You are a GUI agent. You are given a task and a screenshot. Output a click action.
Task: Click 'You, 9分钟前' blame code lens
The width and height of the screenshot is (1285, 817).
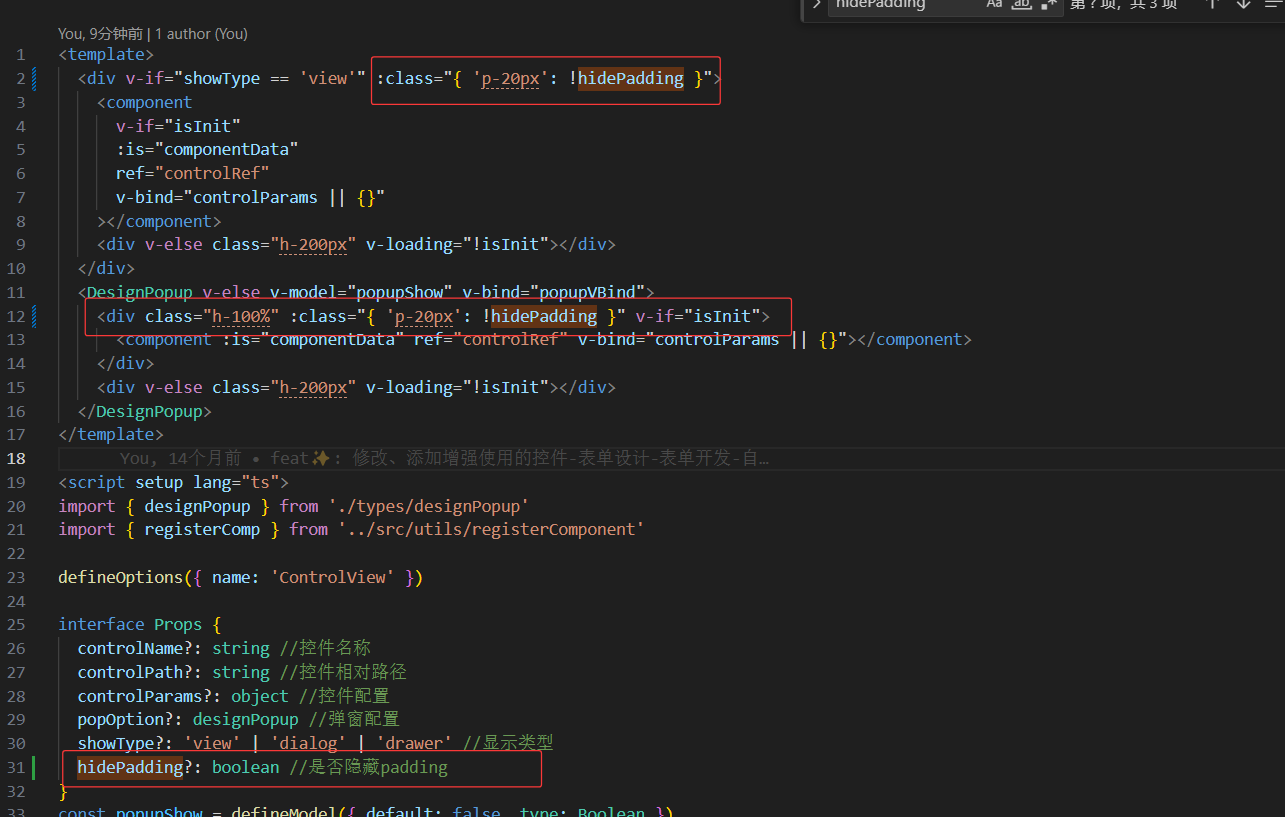click(100, 34)
